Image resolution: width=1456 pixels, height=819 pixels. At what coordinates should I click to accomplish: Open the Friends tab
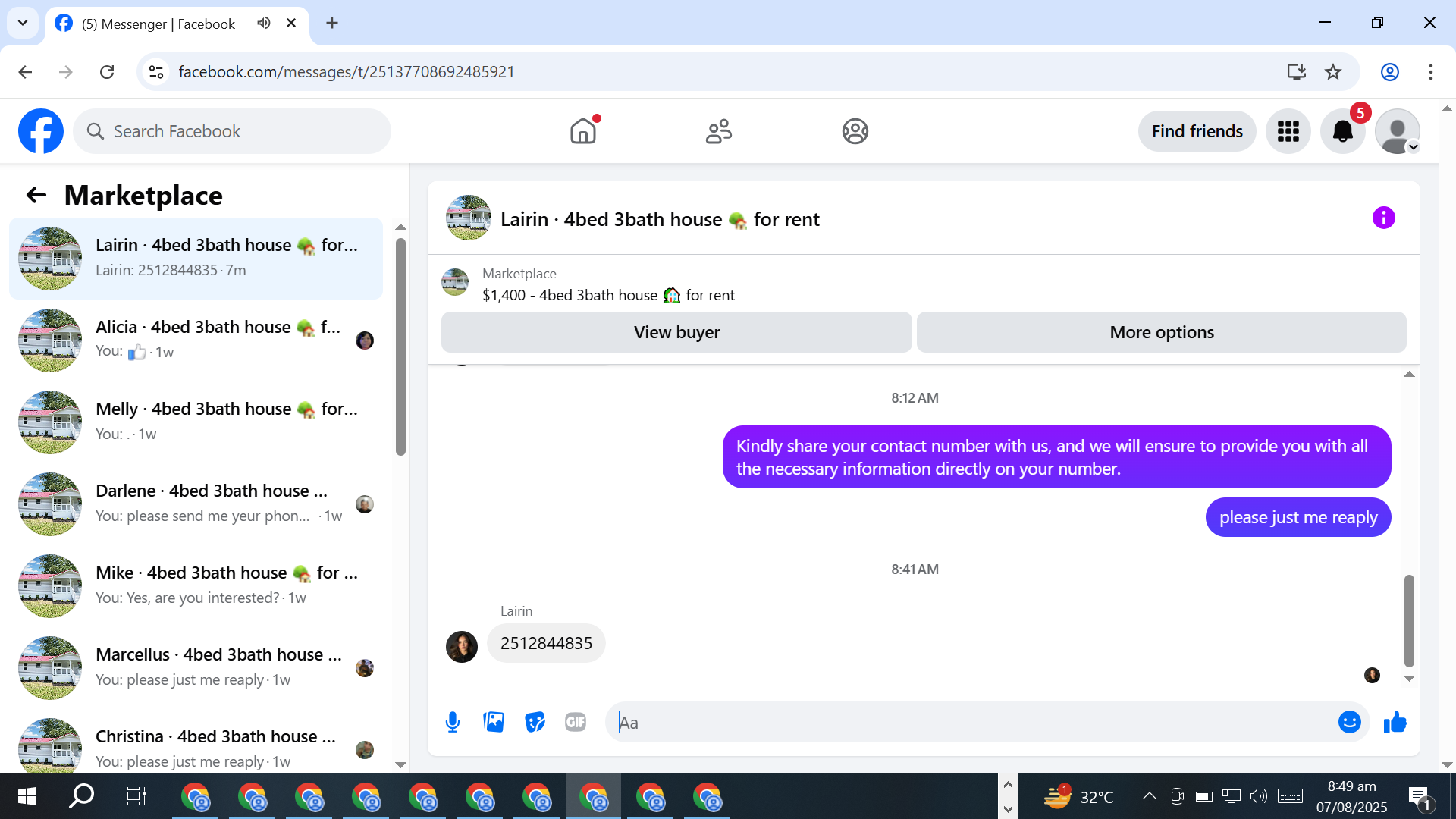click(718, 131)
